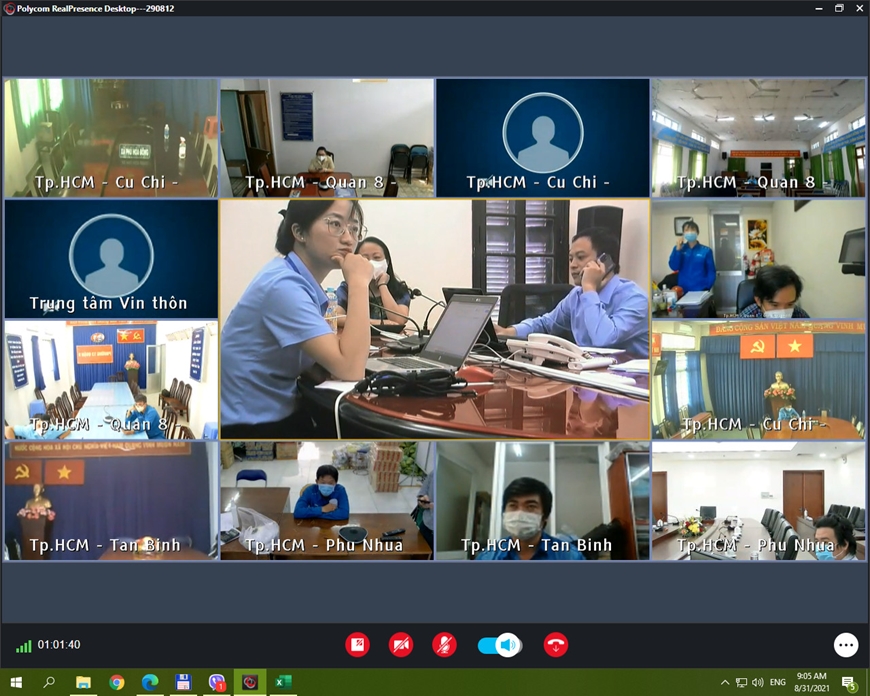Select the center active speaker video

435,319
